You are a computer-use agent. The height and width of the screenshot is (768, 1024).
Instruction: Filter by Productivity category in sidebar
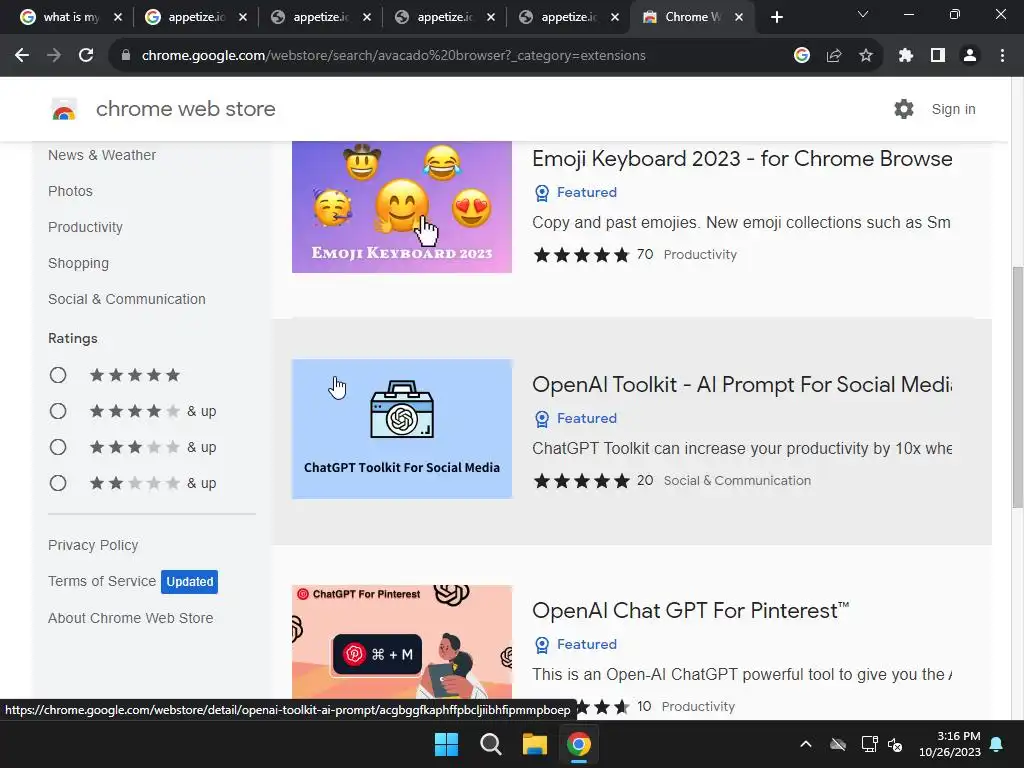click(x=86, y=227)
